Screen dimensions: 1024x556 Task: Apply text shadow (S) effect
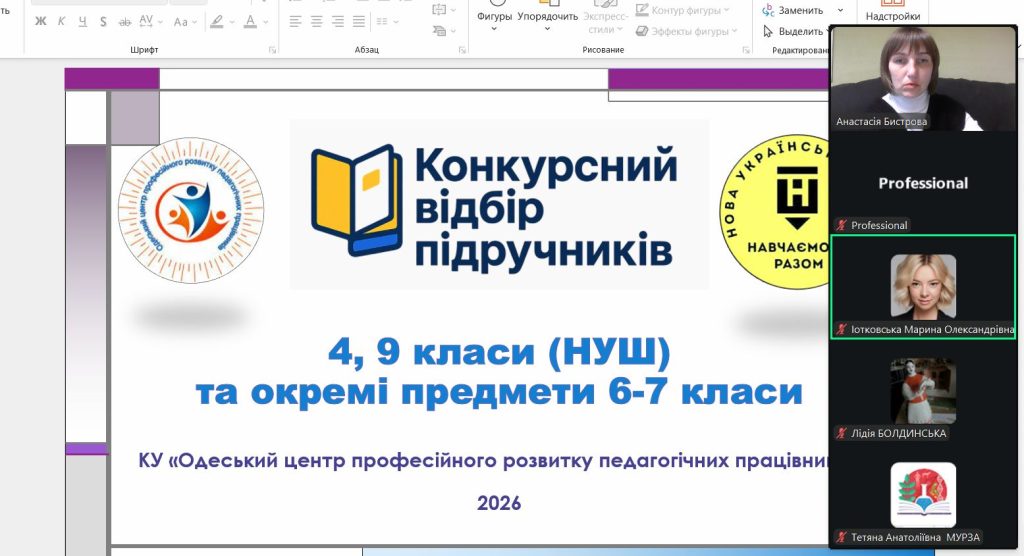(x=103, y=21)
